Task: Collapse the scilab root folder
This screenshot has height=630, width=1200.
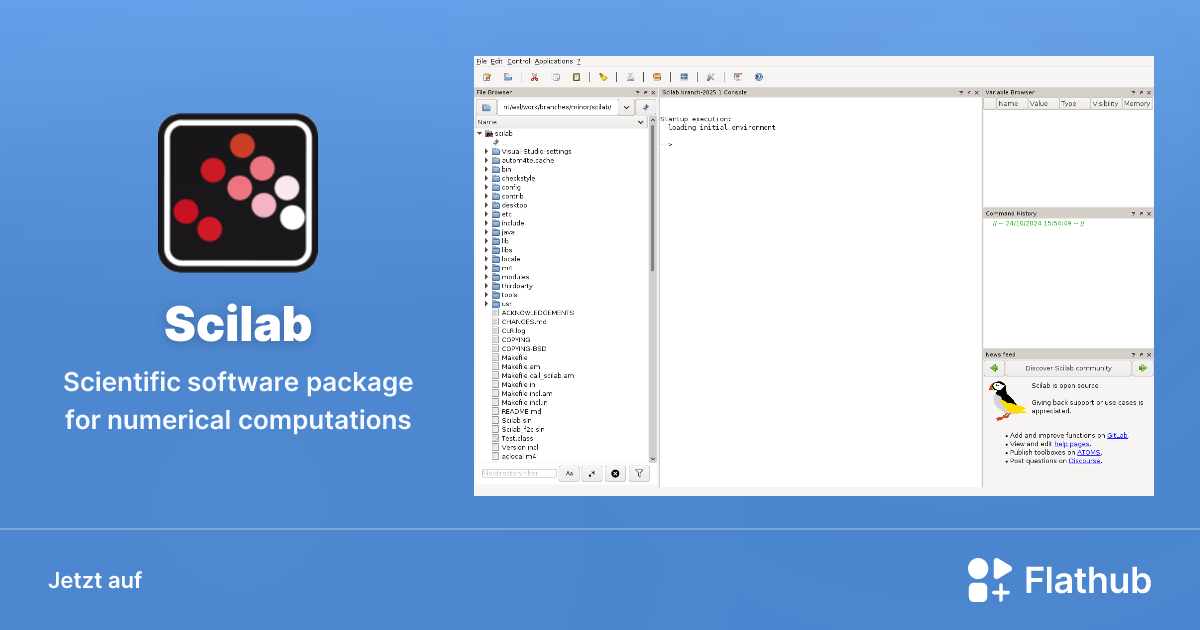Action: (480, 133)
